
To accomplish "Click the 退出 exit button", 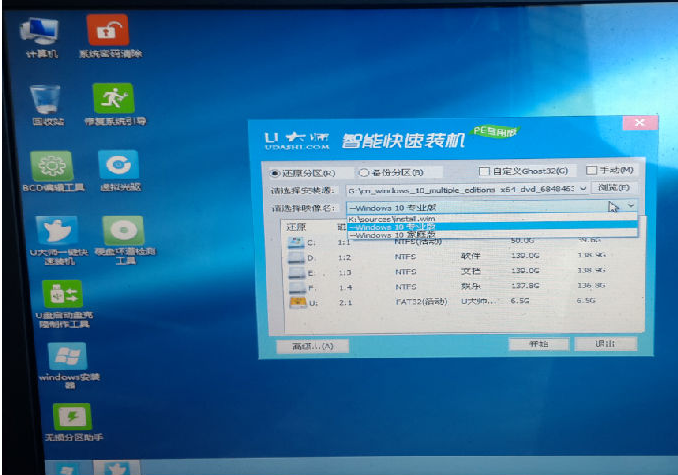I will [605, 344].
